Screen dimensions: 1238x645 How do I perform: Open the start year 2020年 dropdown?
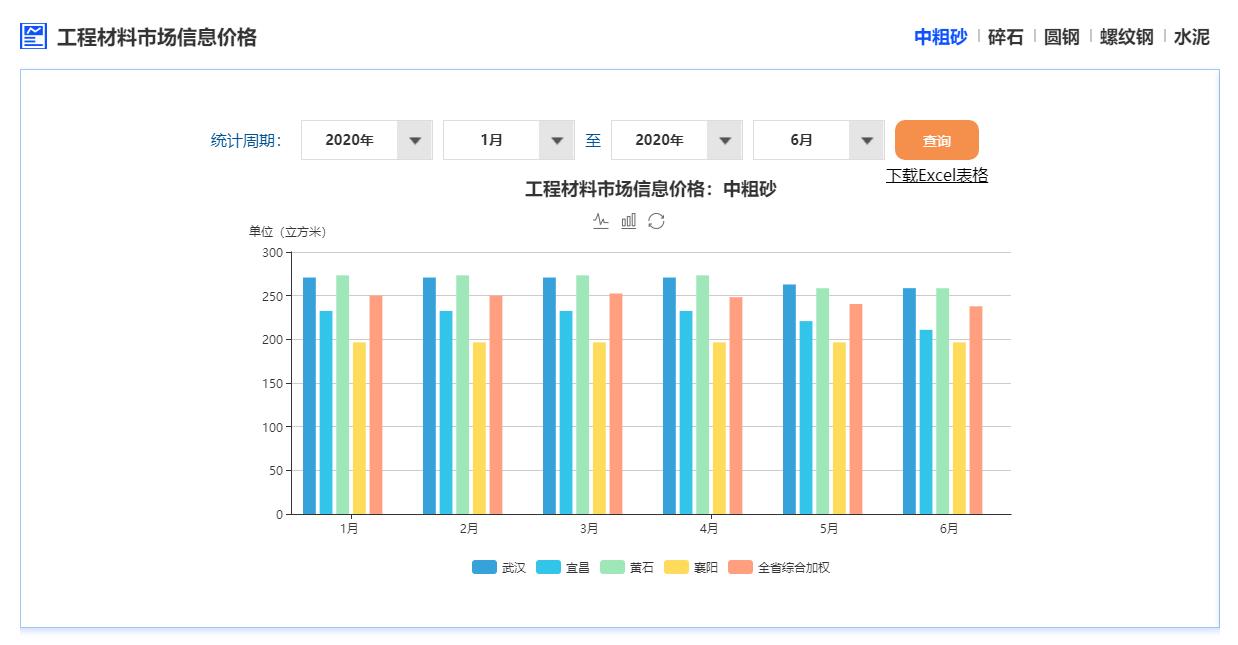pos(366,140)
